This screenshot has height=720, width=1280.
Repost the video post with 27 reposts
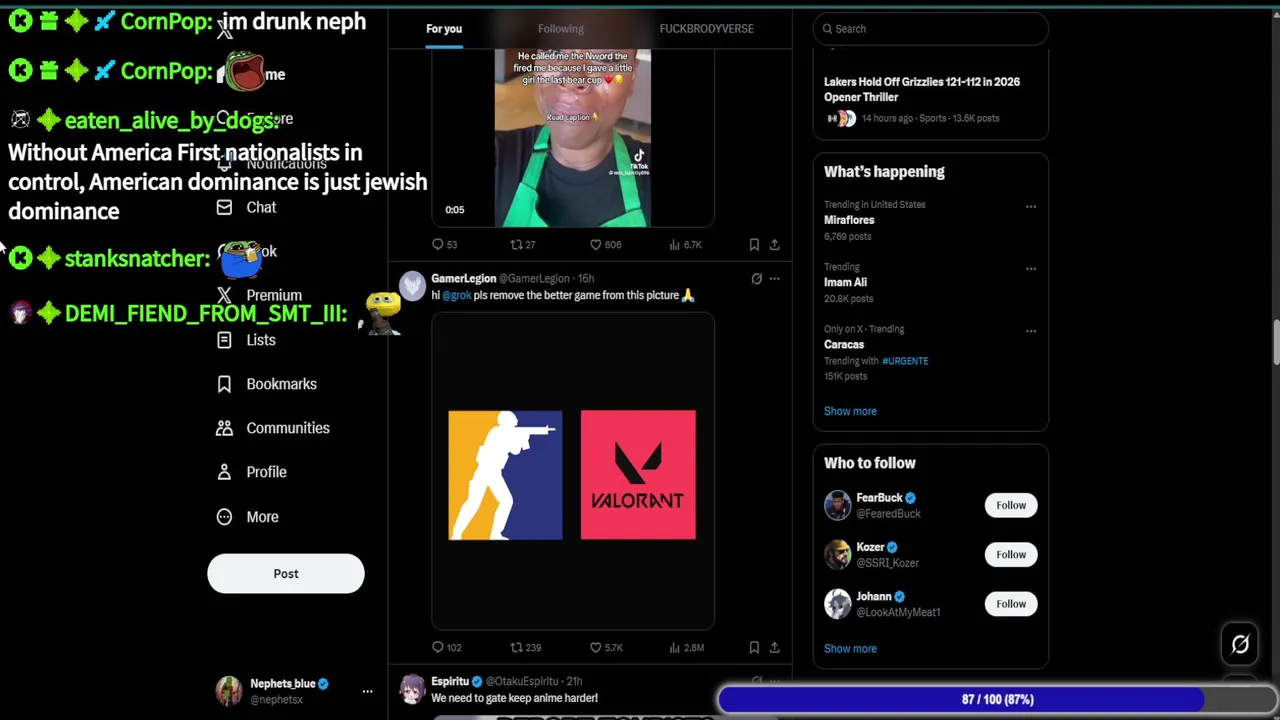point(523,245)
